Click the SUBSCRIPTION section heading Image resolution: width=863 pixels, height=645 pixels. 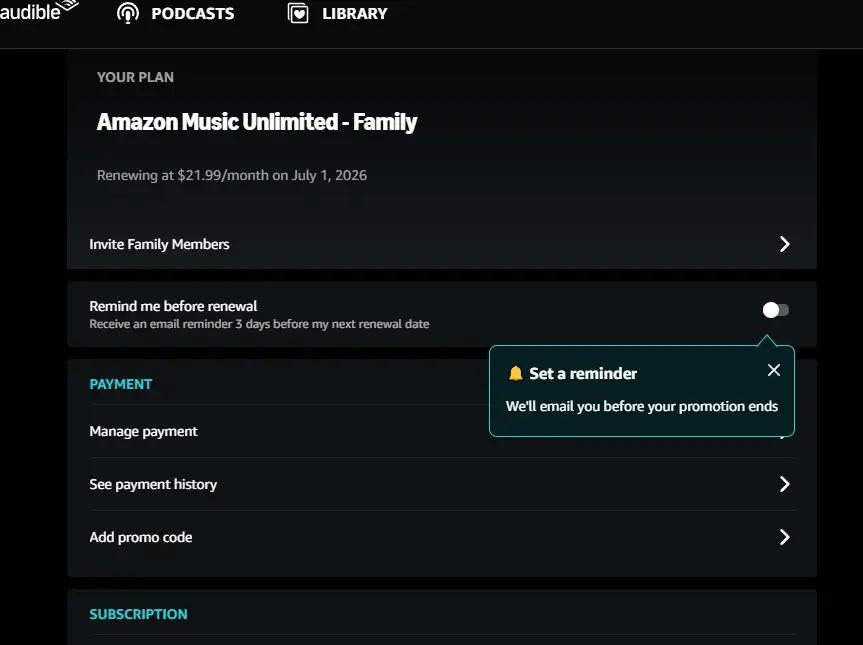[x=138, y=614]
